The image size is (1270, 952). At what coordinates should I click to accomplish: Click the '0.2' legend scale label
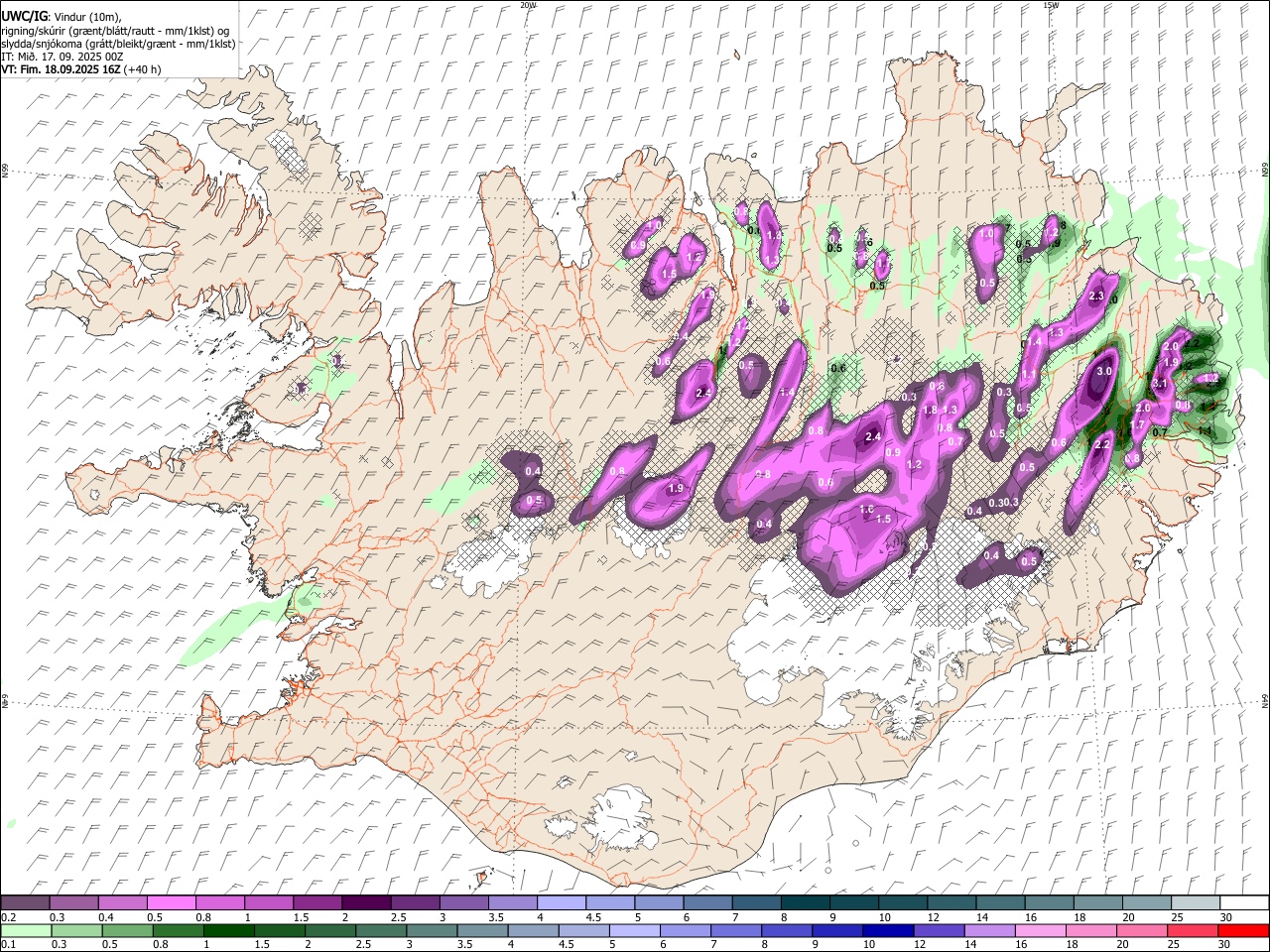8,917
